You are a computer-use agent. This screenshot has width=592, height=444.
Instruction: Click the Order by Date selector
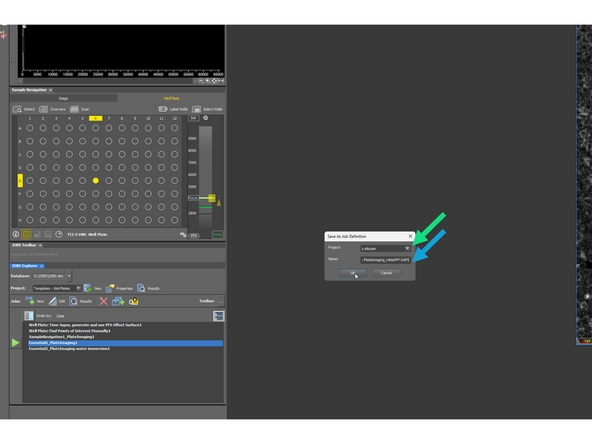point(60,316)
